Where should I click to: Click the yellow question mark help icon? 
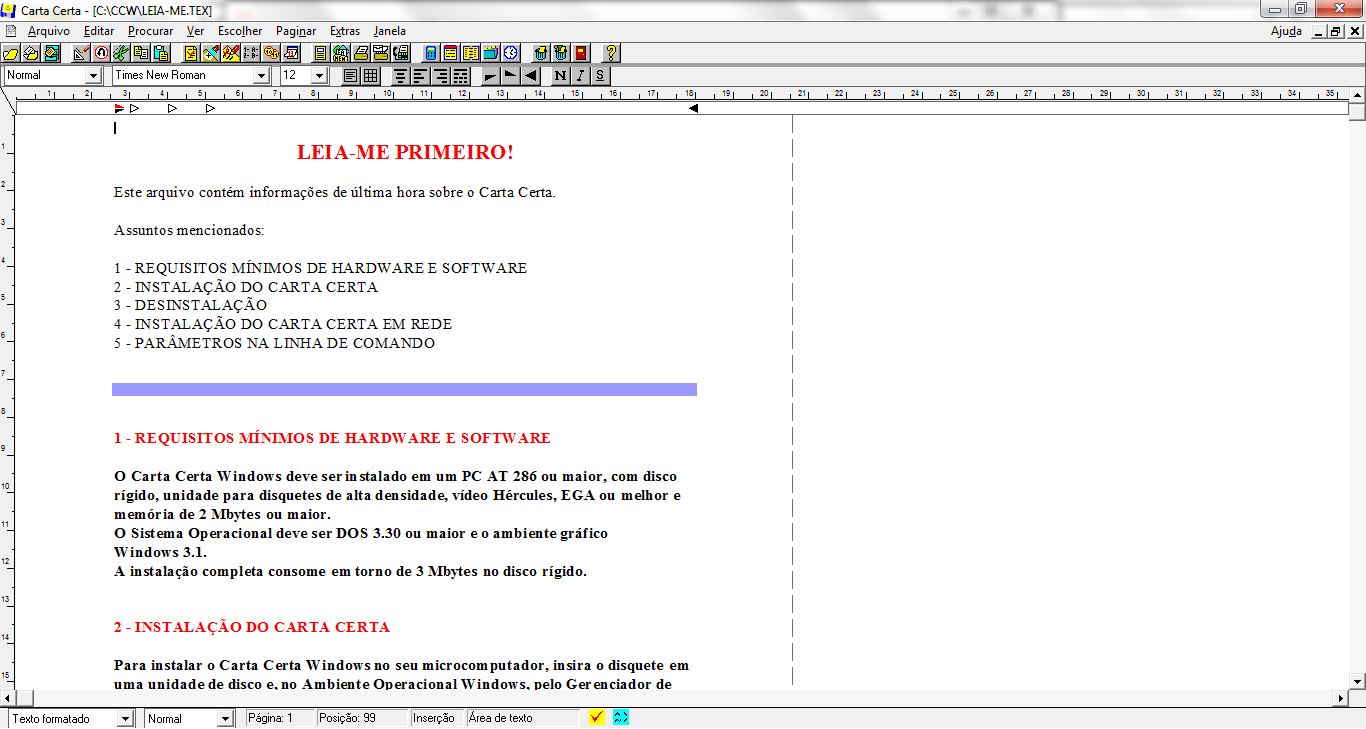click(x=611, y=53)
